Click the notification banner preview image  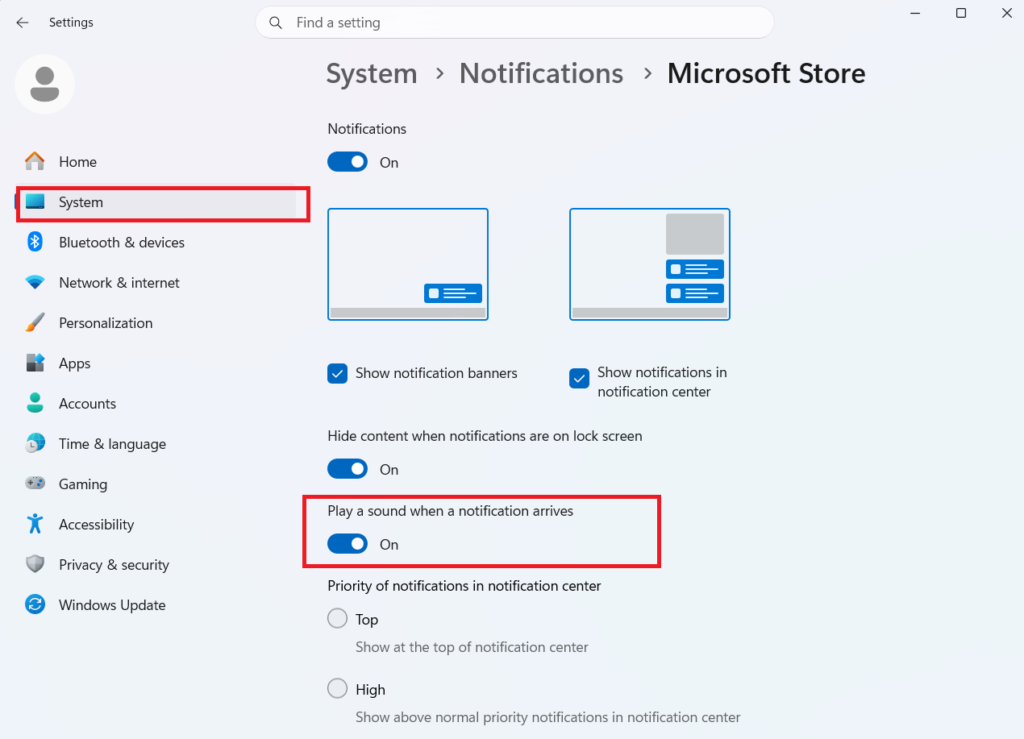click(408, 264)
